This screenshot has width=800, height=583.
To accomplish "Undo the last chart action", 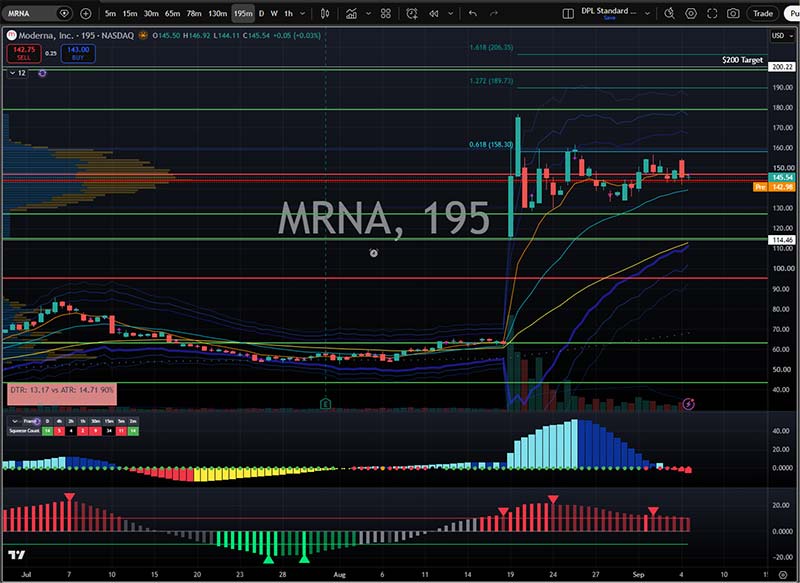I will [x=473, y=14].
